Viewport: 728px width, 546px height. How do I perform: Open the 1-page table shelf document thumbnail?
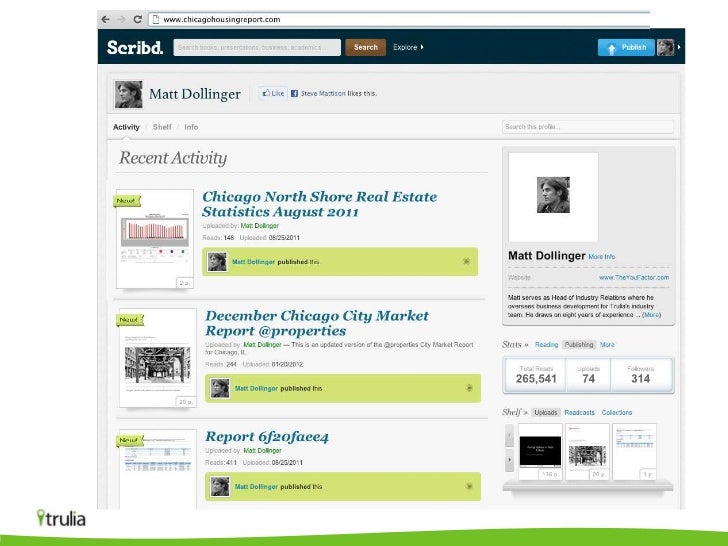click(x=635, y=451)
